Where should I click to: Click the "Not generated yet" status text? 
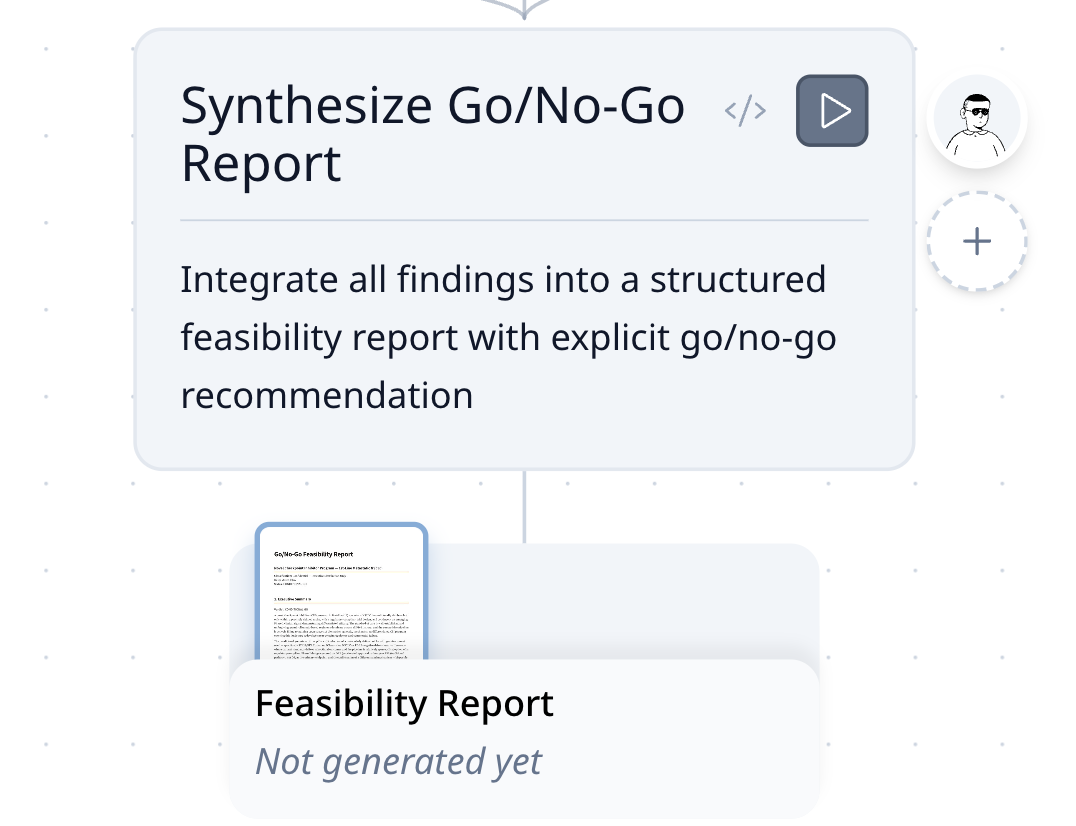coord(398,762)
